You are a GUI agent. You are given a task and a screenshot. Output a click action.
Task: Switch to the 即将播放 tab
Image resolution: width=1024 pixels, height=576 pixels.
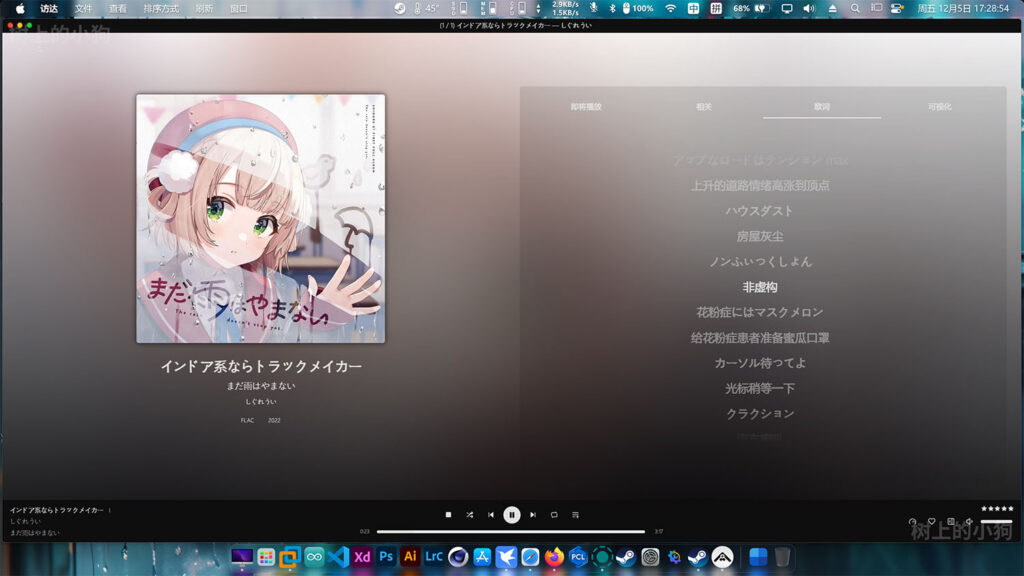pyautogui.click(x=586, y=106)
